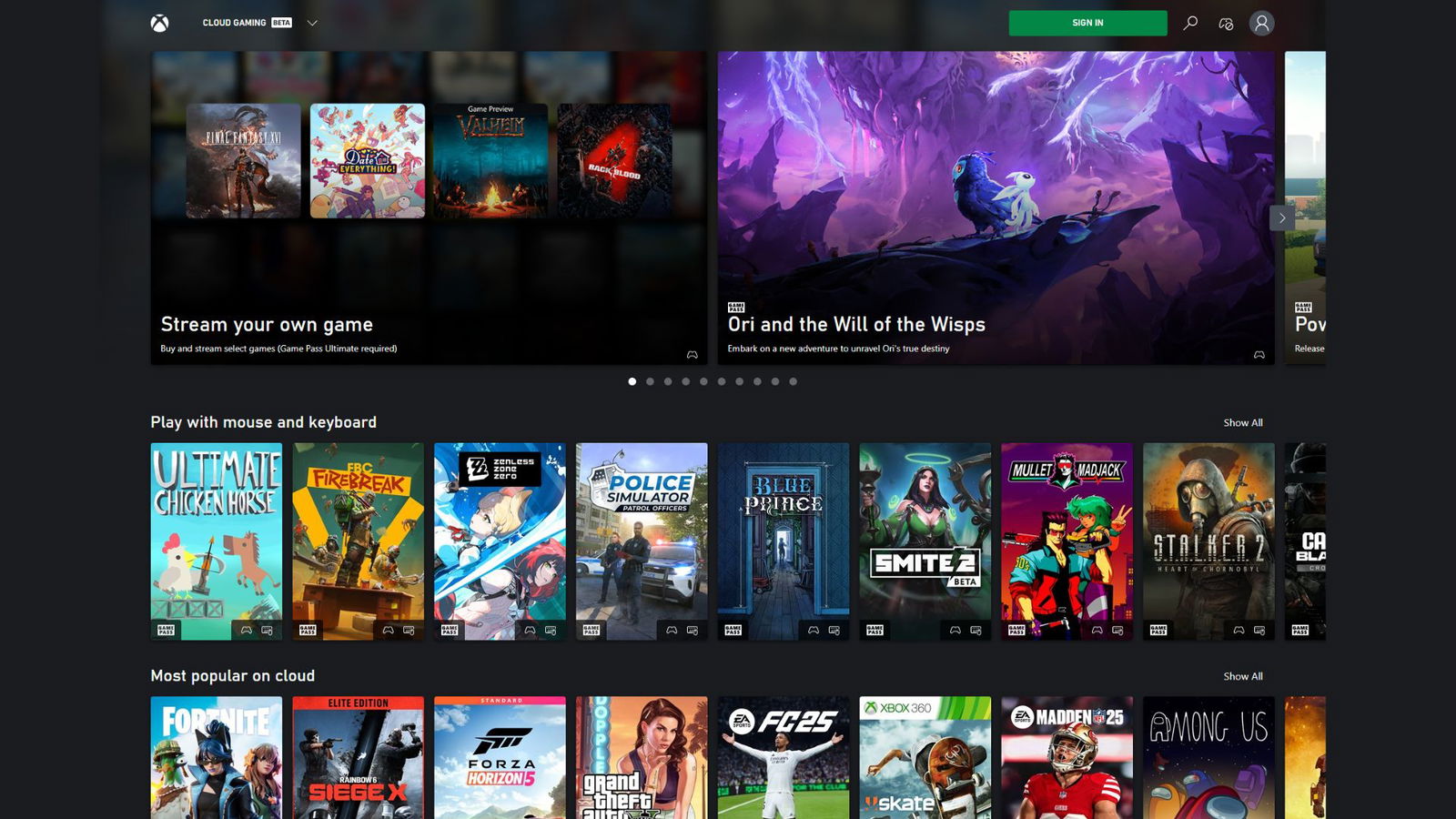Click the controller setup icon near Sign In
The height and width of the screenshot is (819, 1456).
coord(1225,23)
